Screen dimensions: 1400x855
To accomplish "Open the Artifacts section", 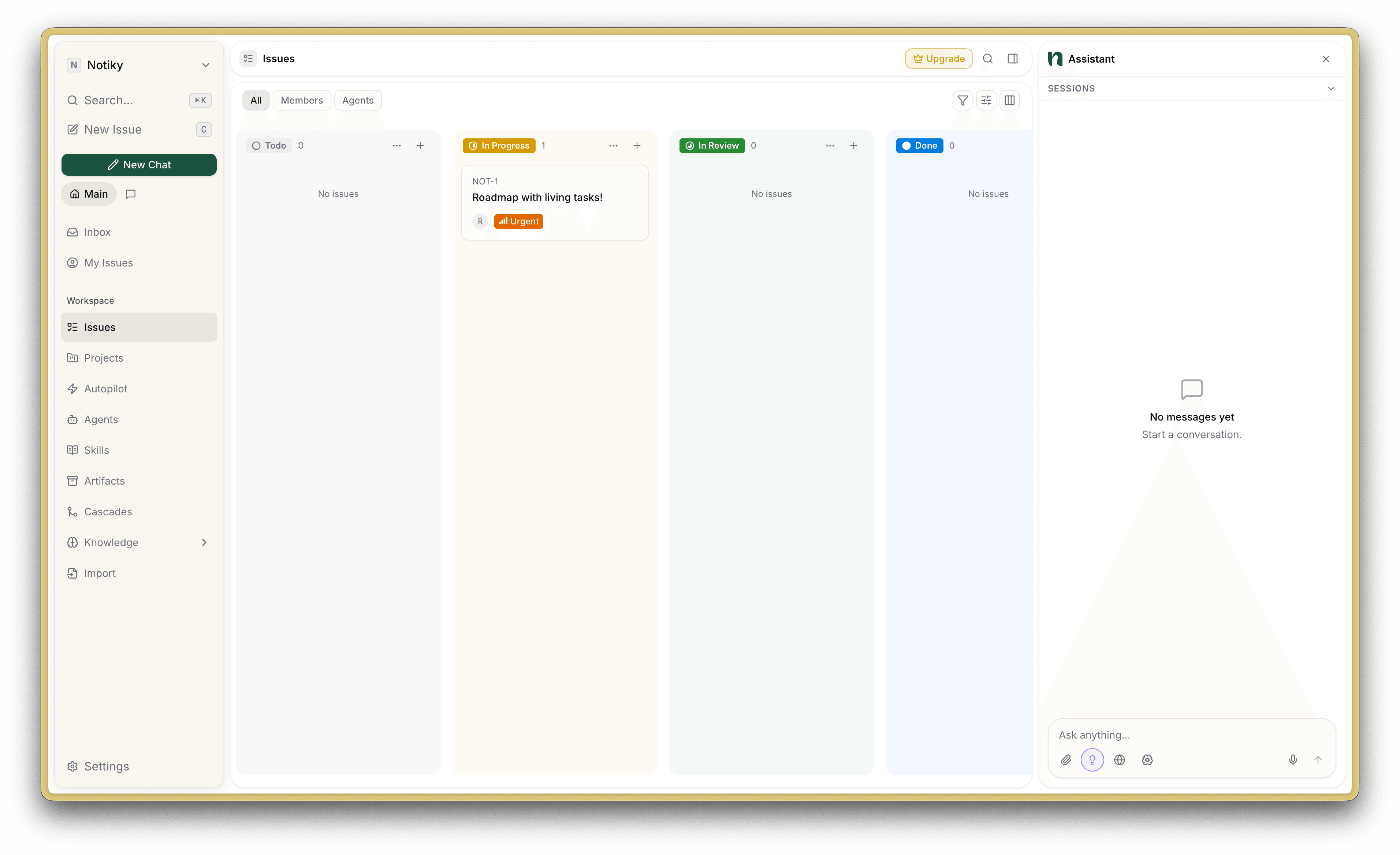I will [x=139, y=481].
